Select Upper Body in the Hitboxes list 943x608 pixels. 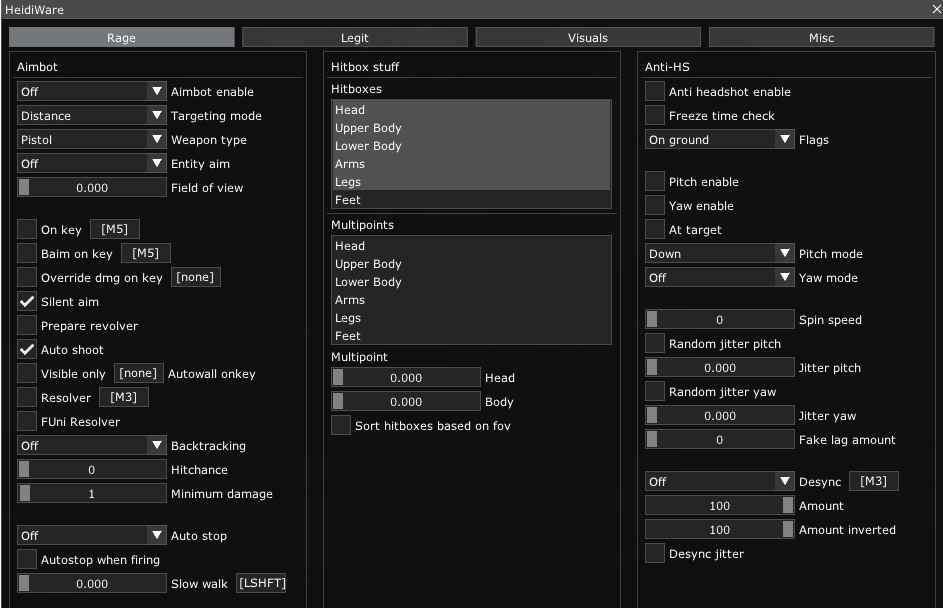click(x=471, y=128)
